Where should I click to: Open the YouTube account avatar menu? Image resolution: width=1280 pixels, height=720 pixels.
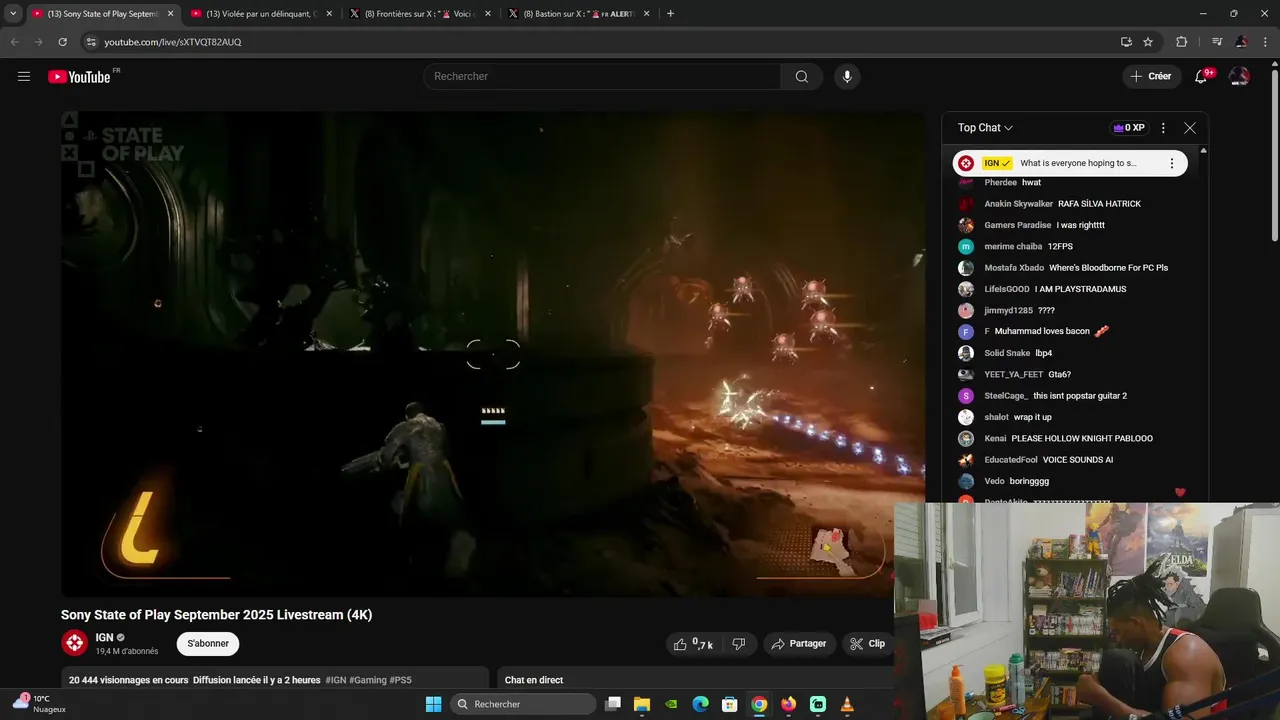[1239, 76]
